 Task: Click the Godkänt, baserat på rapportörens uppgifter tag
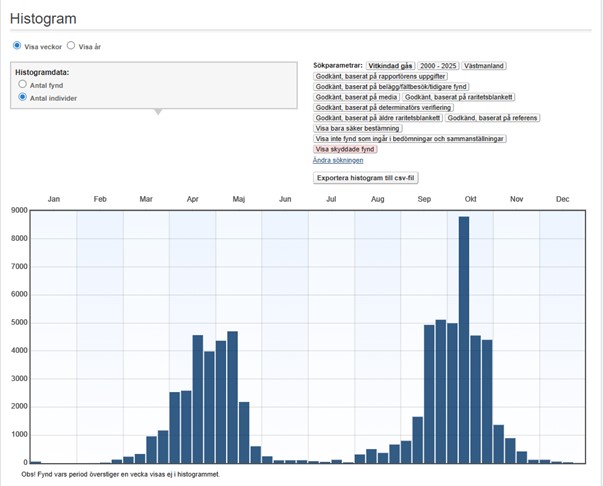click(x=378, y=76)
